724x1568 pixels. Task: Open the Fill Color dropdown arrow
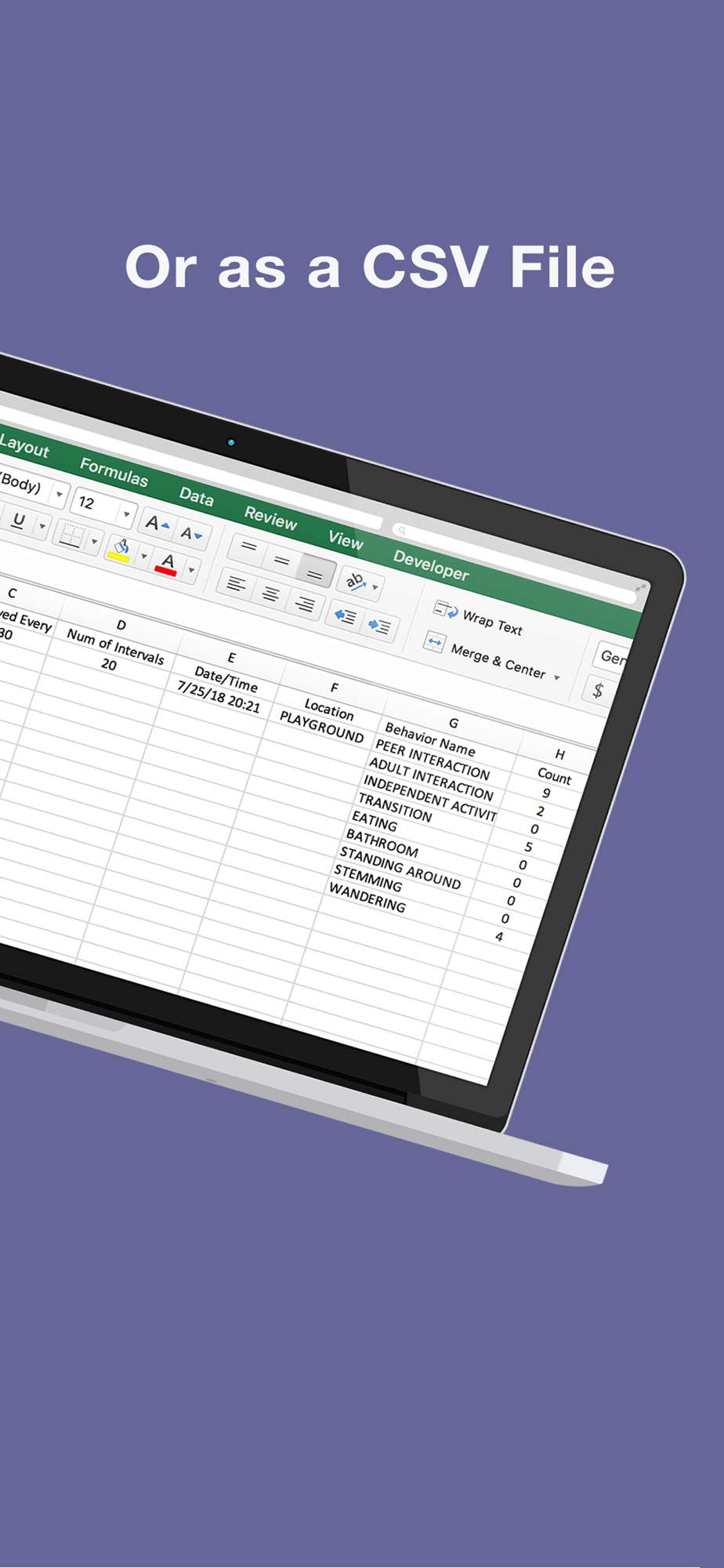(x=143, y=556)
